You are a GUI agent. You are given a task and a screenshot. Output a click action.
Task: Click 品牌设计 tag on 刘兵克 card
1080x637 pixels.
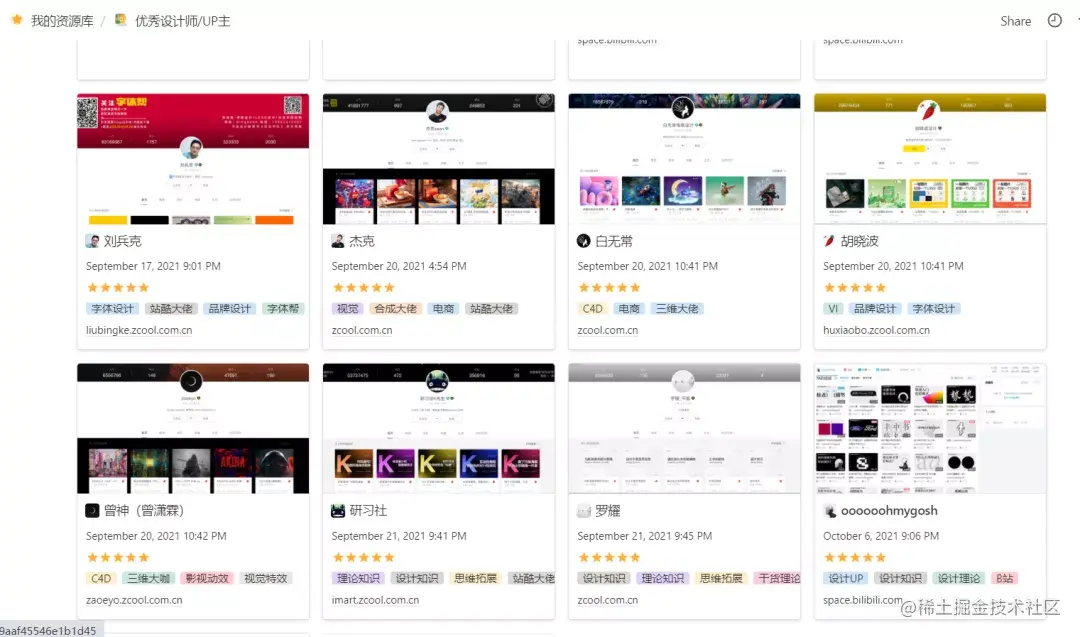click(x=229, y=309)
